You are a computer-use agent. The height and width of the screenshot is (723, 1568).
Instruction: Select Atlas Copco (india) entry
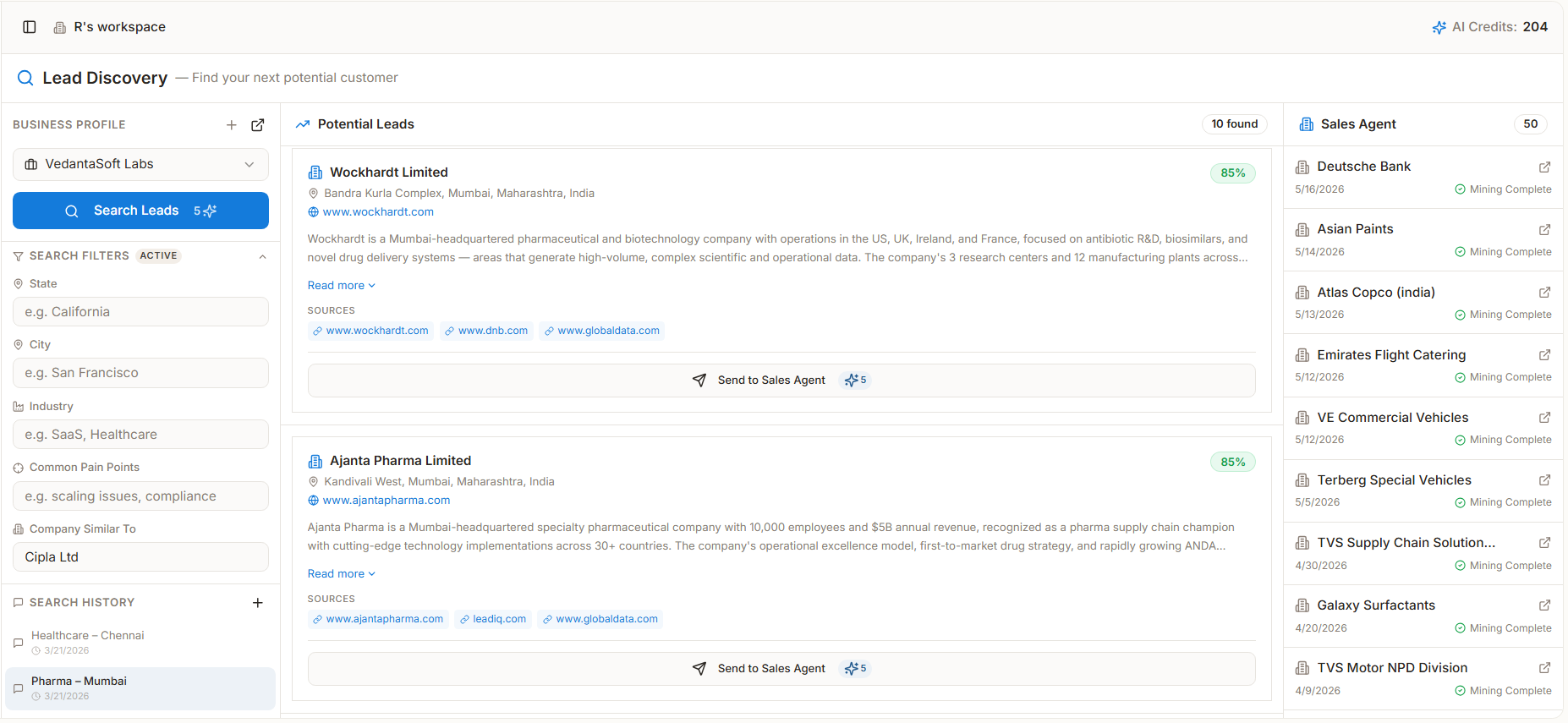click(1423, 303)
